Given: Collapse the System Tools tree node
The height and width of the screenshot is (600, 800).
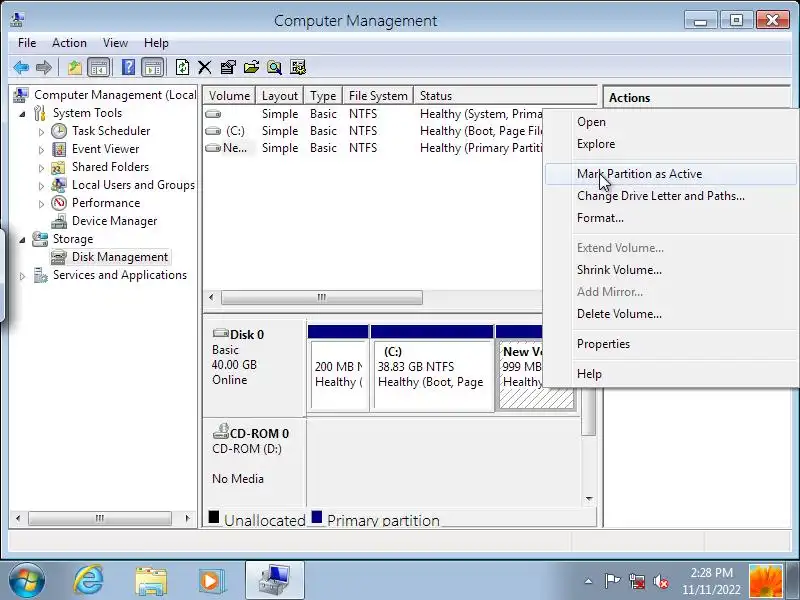Looking at the screenshot, I should 22,114.
